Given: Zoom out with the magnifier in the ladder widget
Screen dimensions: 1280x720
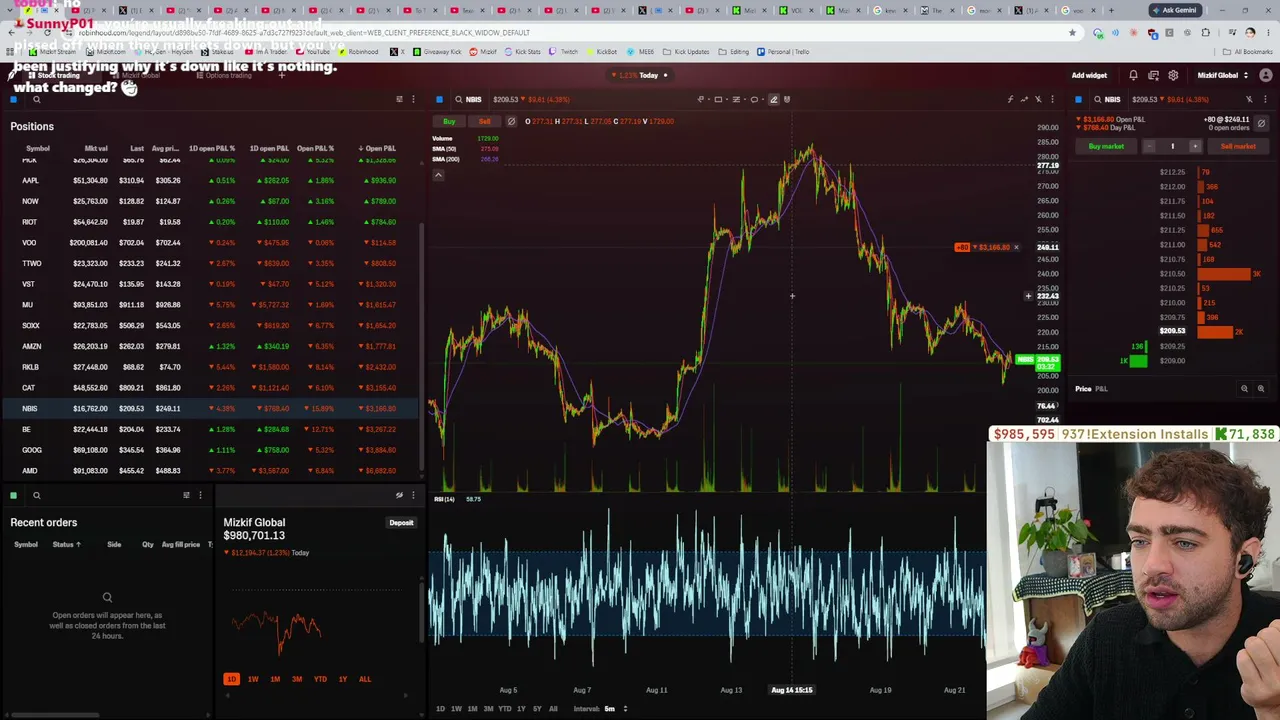Looking at the screenshot, I should [1245, 389].
